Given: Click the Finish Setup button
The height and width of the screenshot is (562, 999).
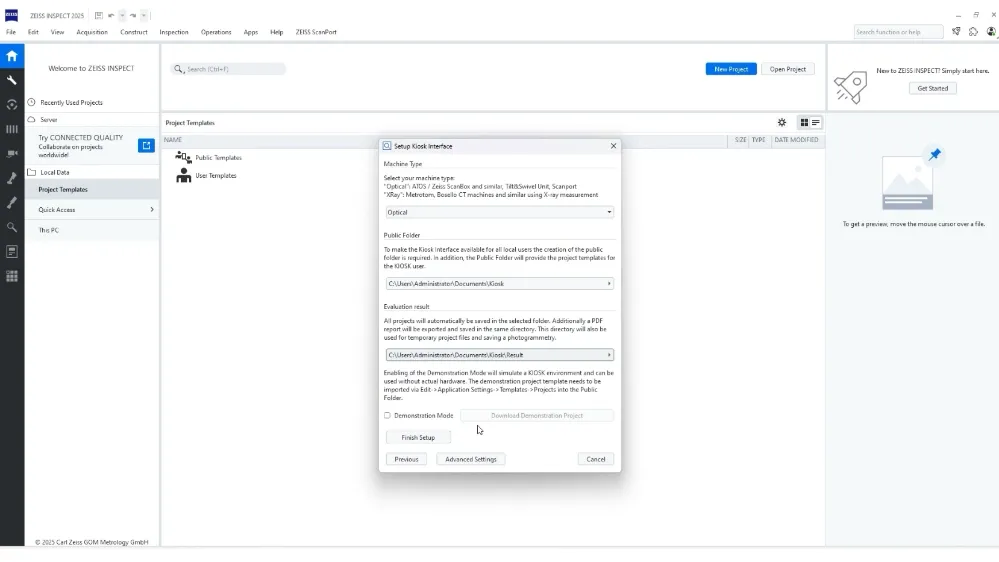Looking at the screenshot, I should pyautogui.click(x=418, y=438).
